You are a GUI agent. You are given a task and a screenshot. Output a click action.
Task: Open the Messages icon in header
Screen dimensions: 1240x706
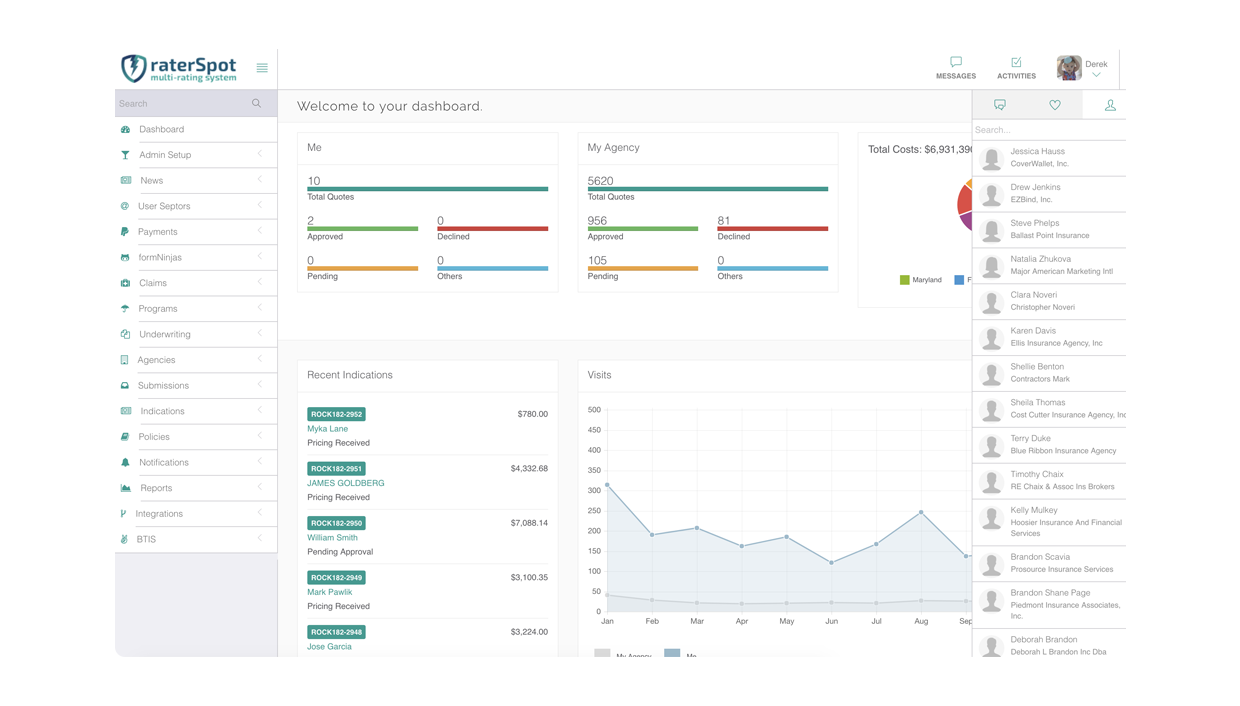point(955,63)
